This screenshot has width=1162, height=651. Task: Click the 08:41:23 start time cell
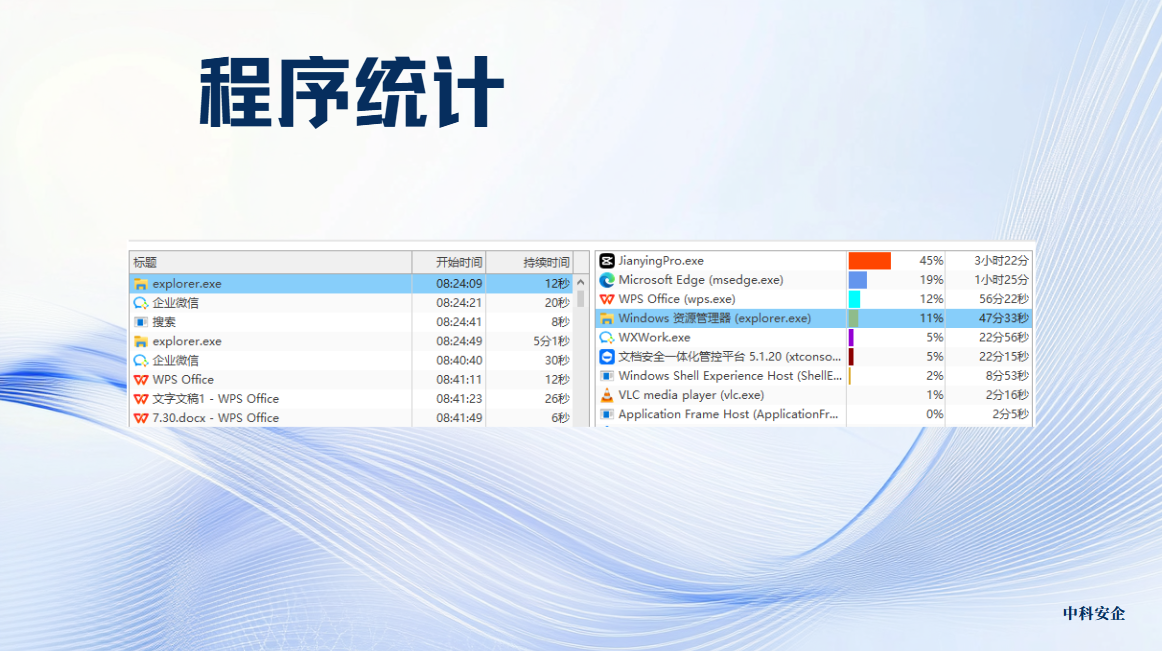click(x=459, y=399)
